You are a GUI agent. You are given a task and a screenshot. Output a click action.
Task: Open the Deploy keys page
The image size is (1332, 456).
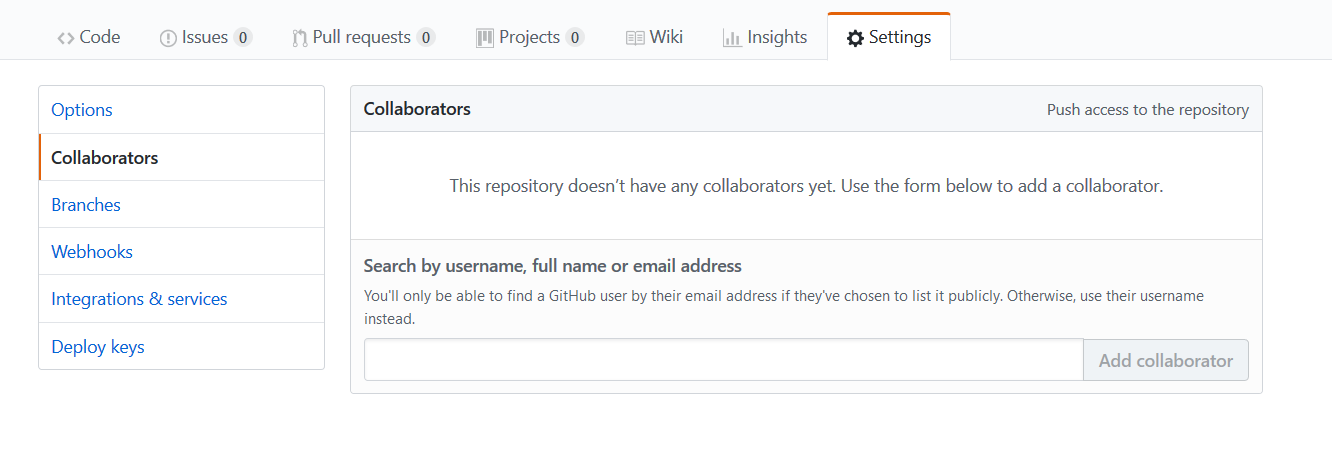(98, 347)
